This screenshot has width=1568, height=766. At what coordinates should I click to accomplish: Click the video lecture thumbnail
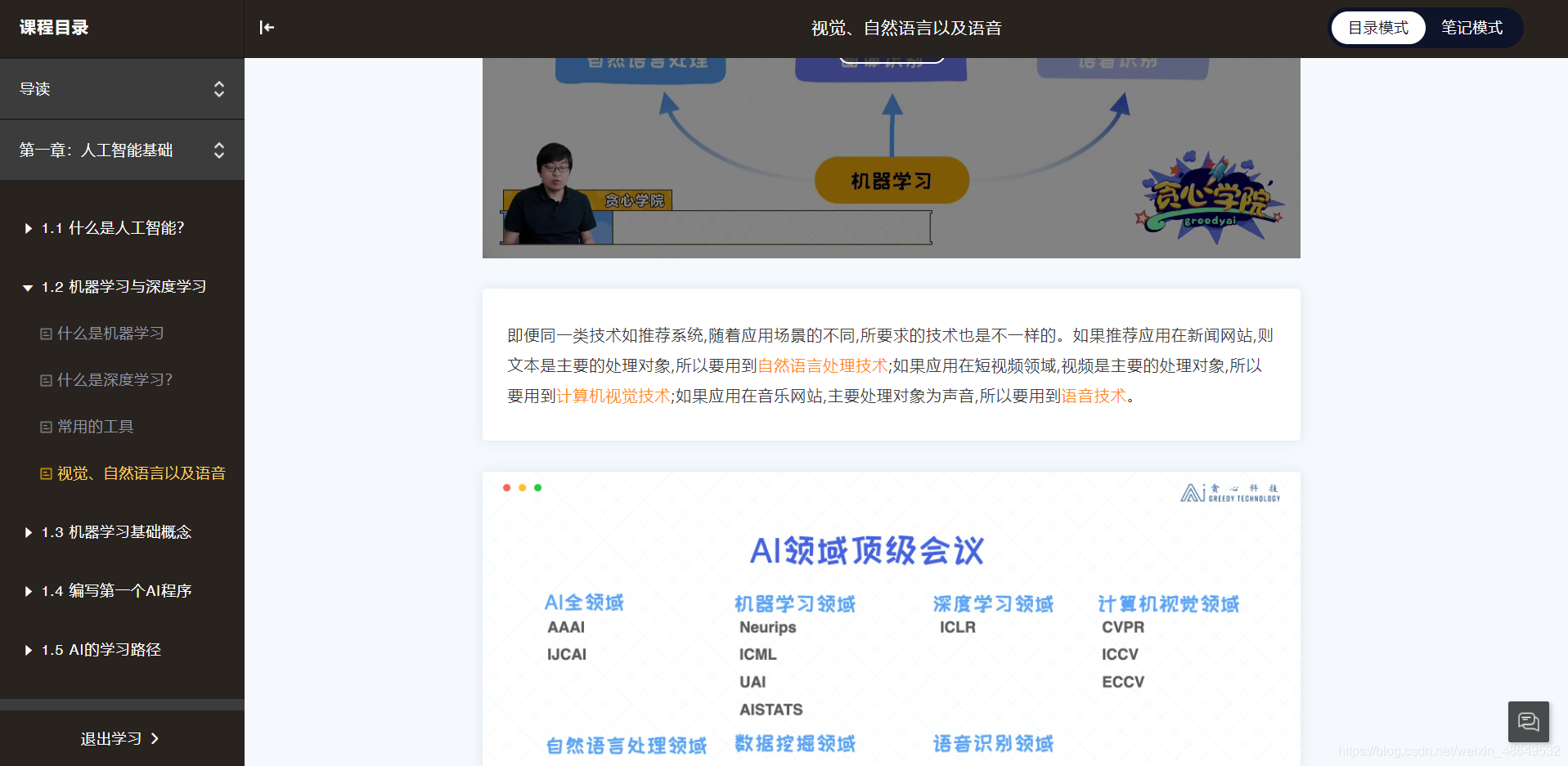(x=891, y=155)
